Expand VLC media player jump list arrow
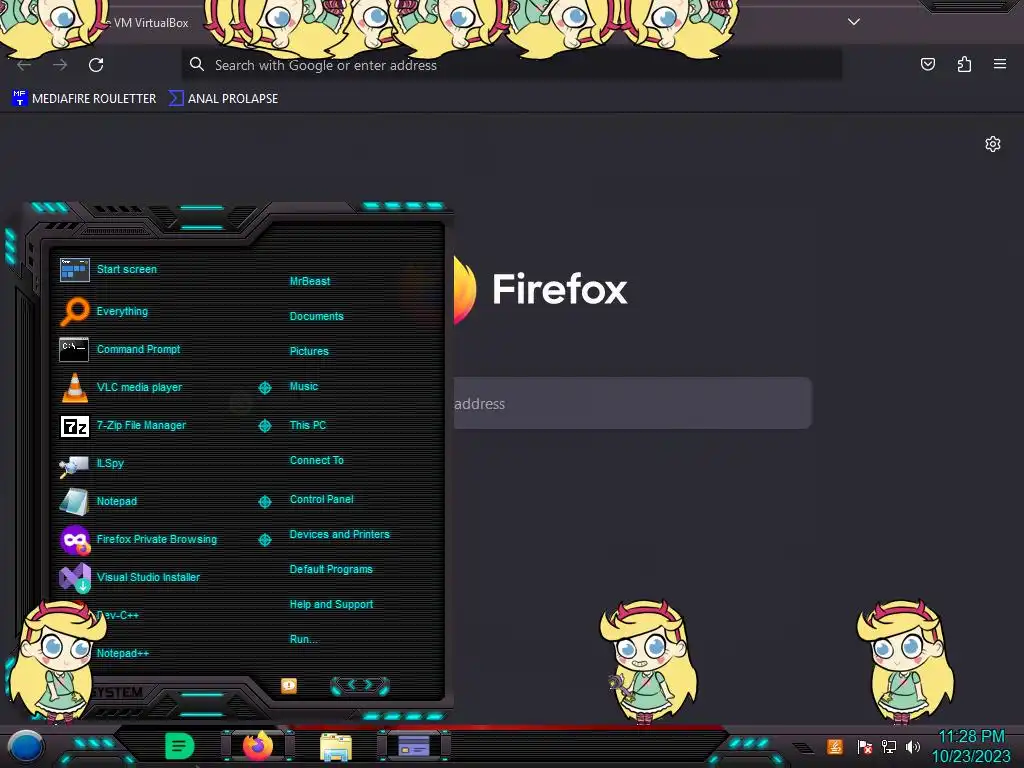 264,388
